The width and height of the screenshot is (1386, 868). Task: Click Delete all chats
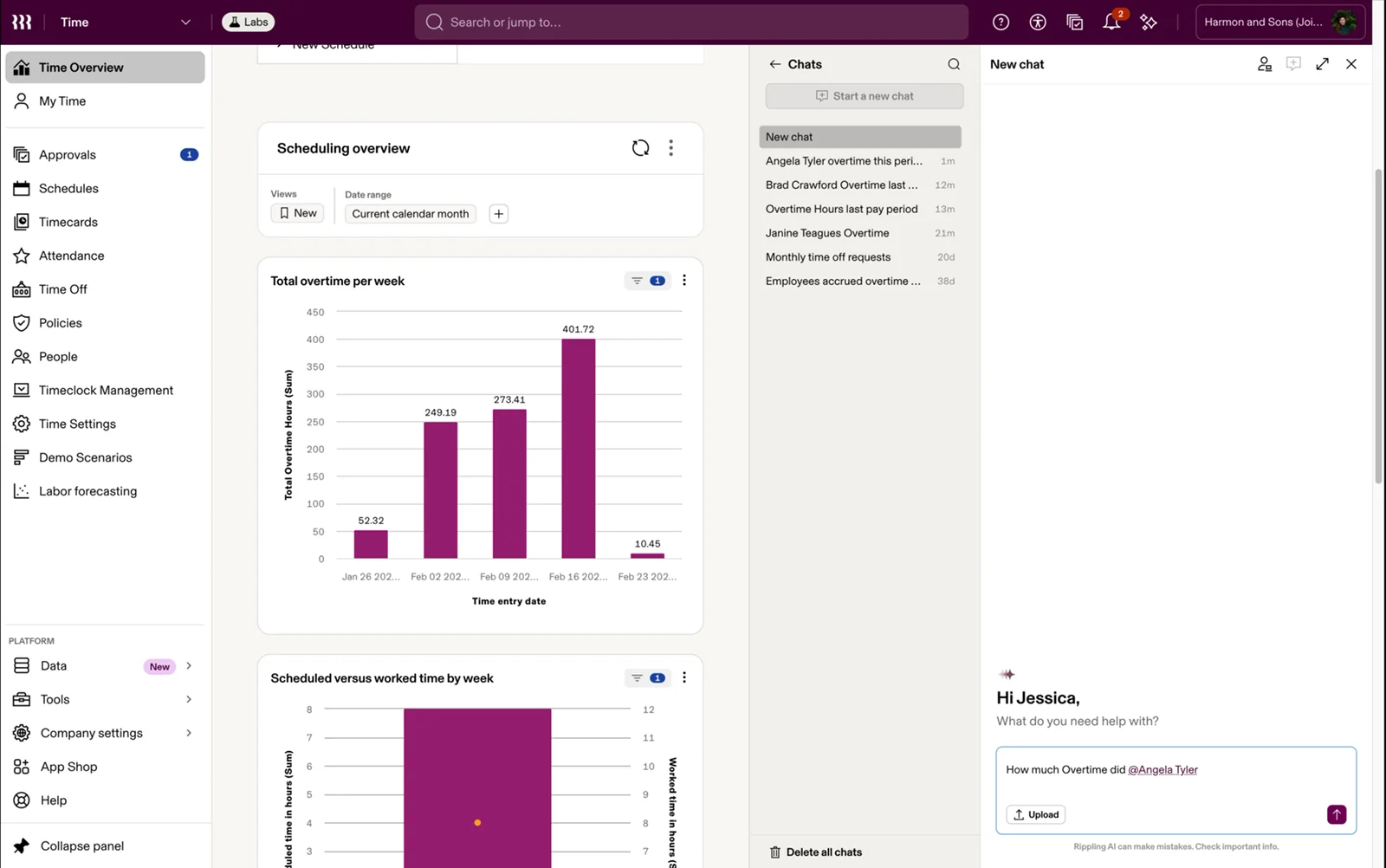coord(816,852)
